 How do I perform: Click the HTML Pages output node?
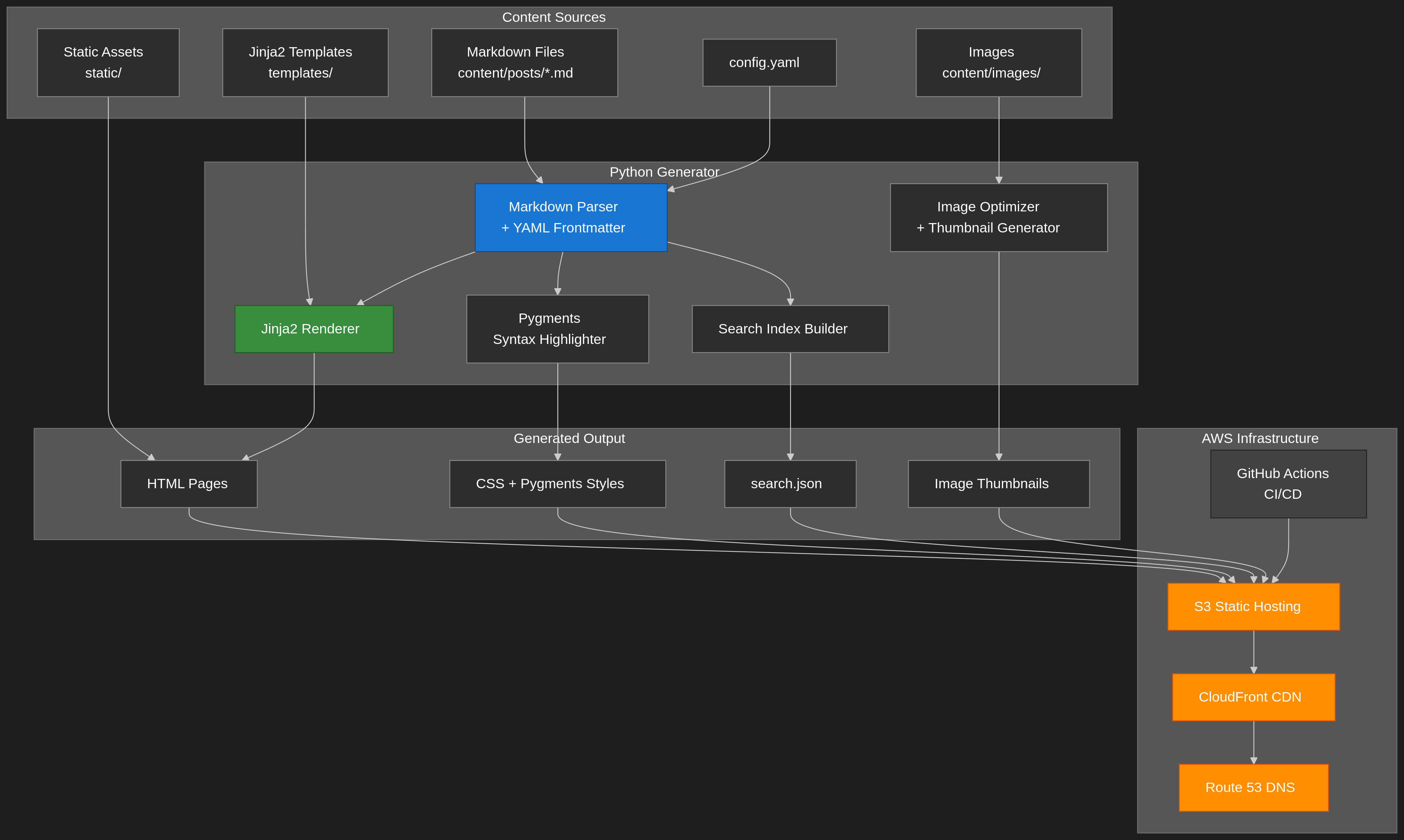(x=188, y=484)
